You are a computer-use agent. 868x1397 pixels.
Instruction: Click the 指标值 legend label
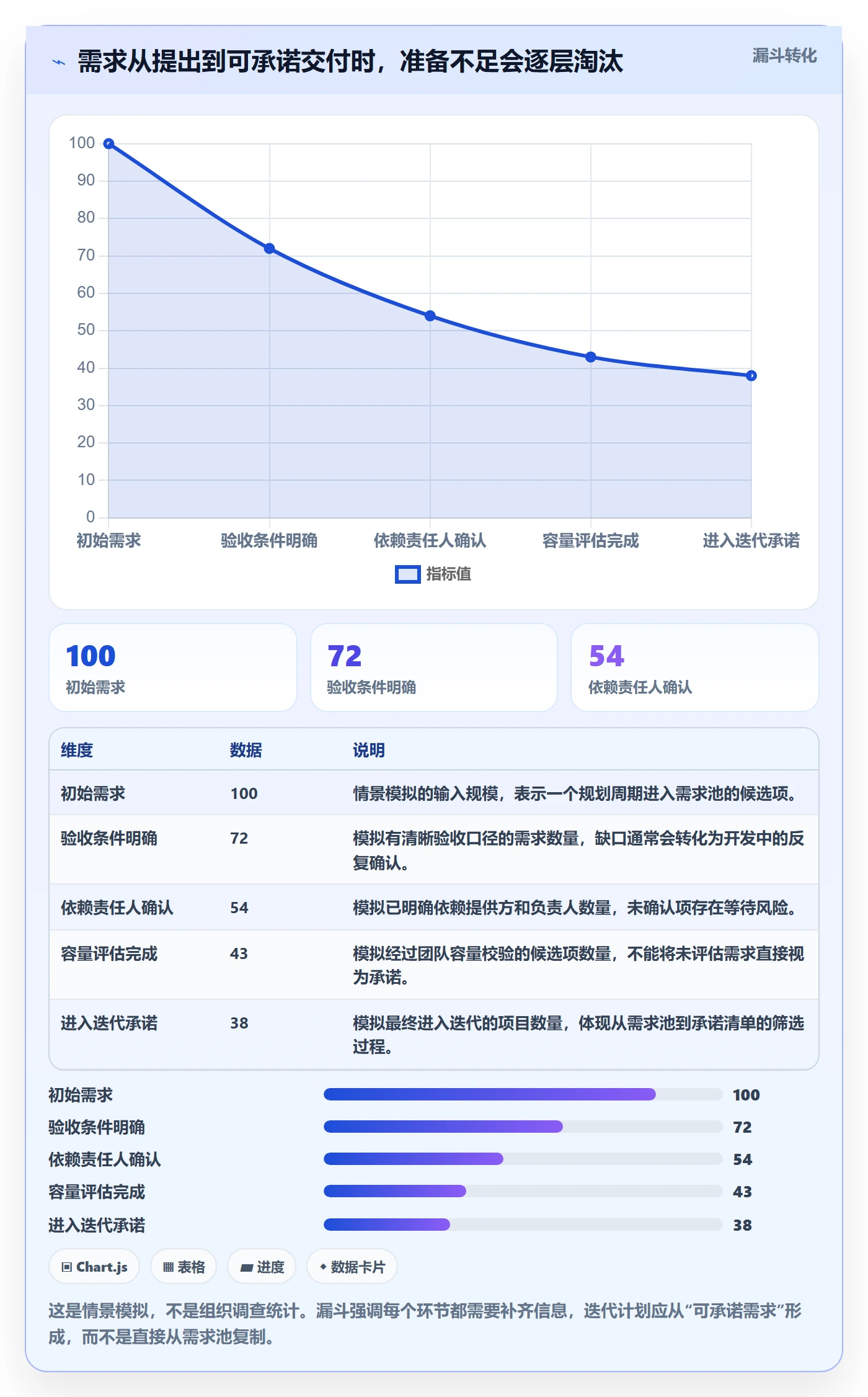[x=449, y=574]
